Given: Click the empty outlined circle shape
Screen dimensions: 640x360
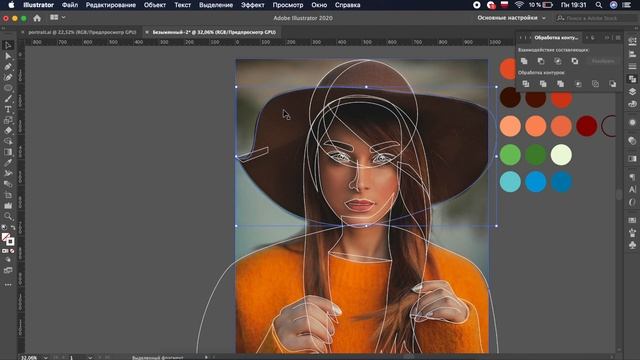Looking at the screenshot, I should pos(609,126).
